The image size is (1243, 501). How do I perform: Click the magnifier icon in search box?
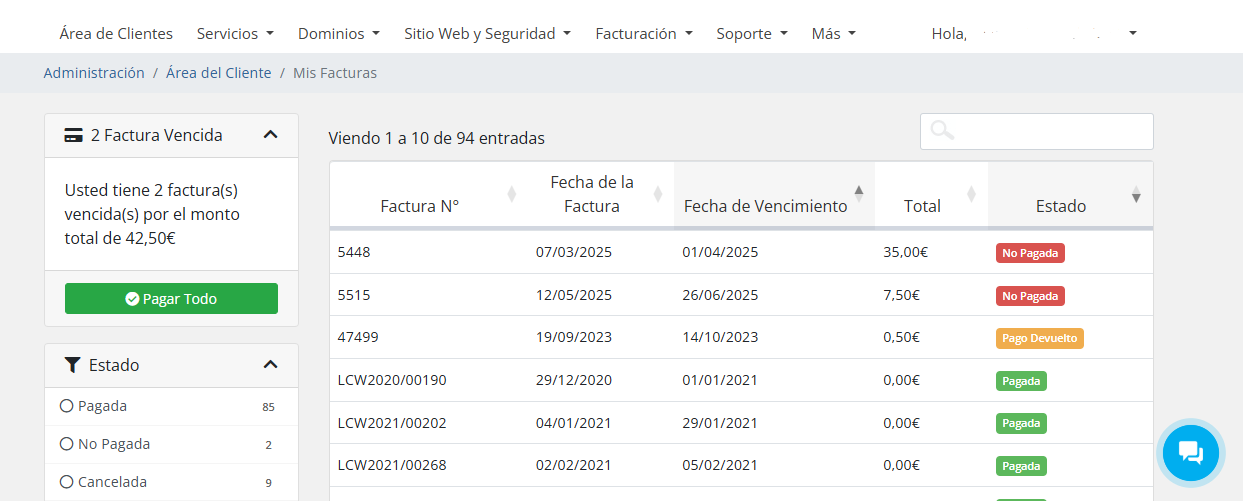click(941, 131)
